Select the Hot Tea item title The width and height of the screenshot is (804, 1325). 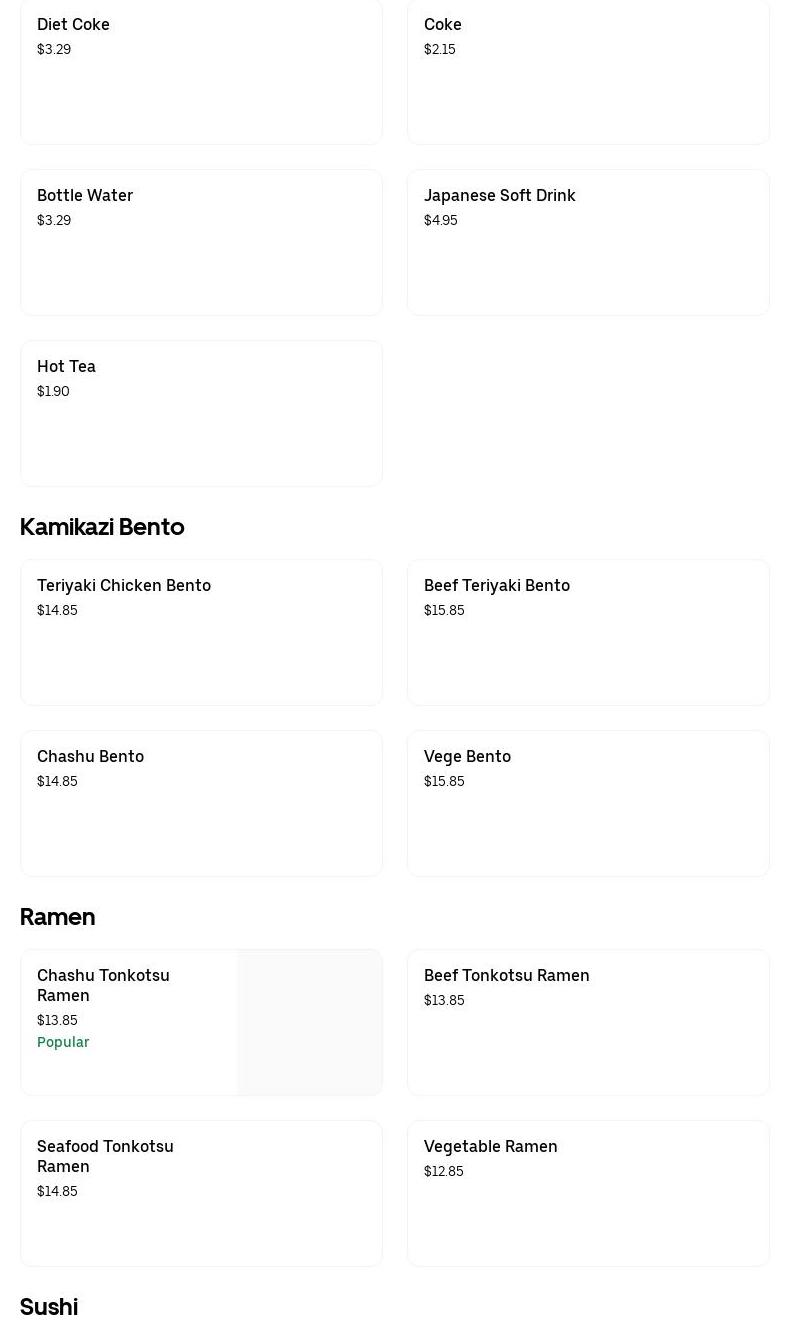tap(66, 367)
